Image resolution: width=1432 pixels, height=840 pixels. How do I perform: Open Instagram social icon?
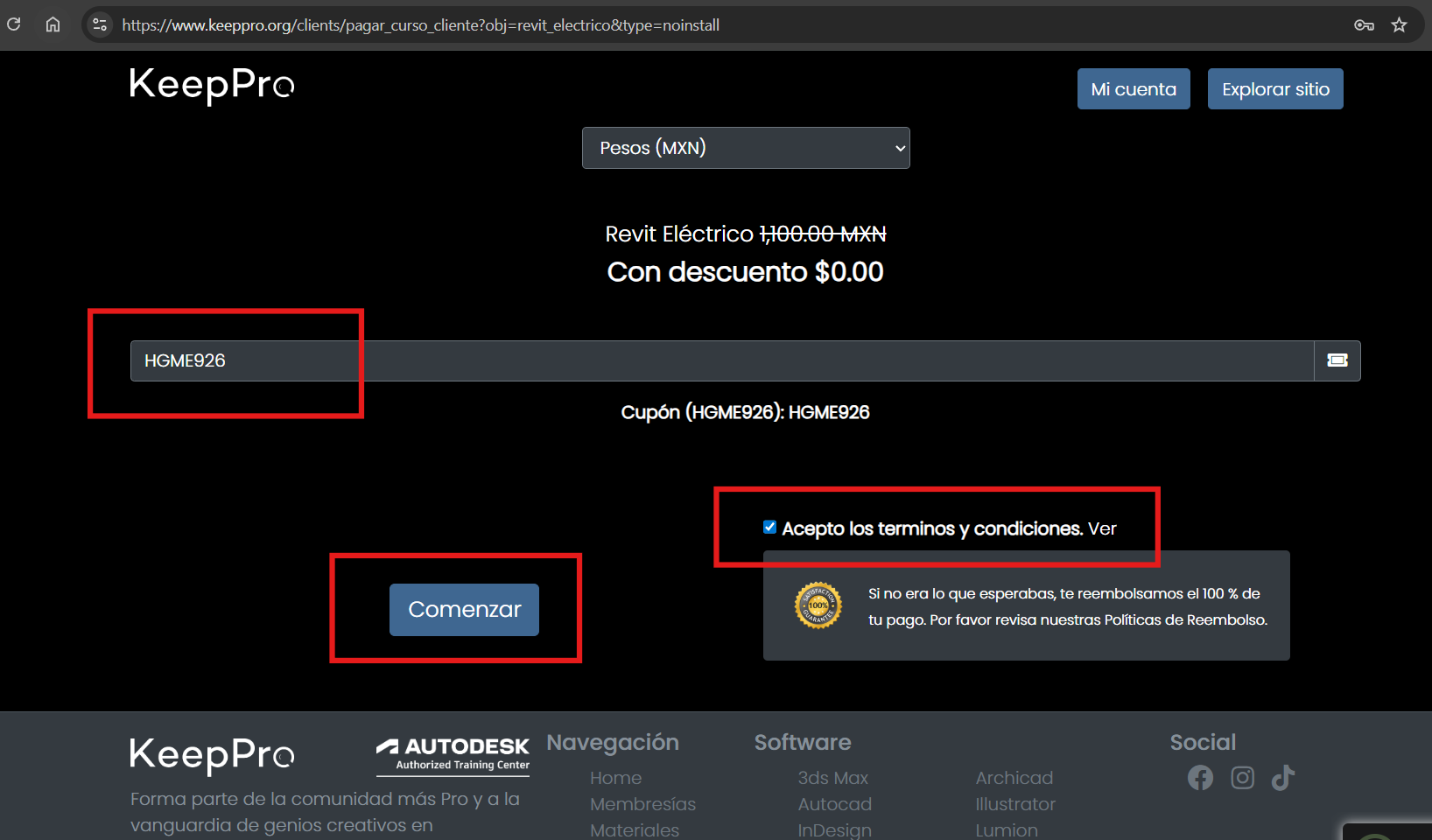tap(1242, 778)
